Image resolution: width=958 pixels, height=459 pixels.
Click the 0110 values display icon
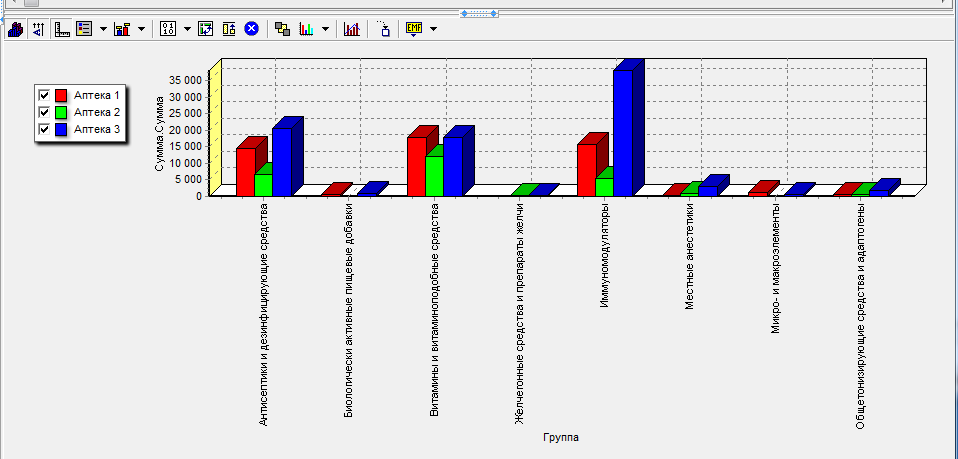(168, 29)
